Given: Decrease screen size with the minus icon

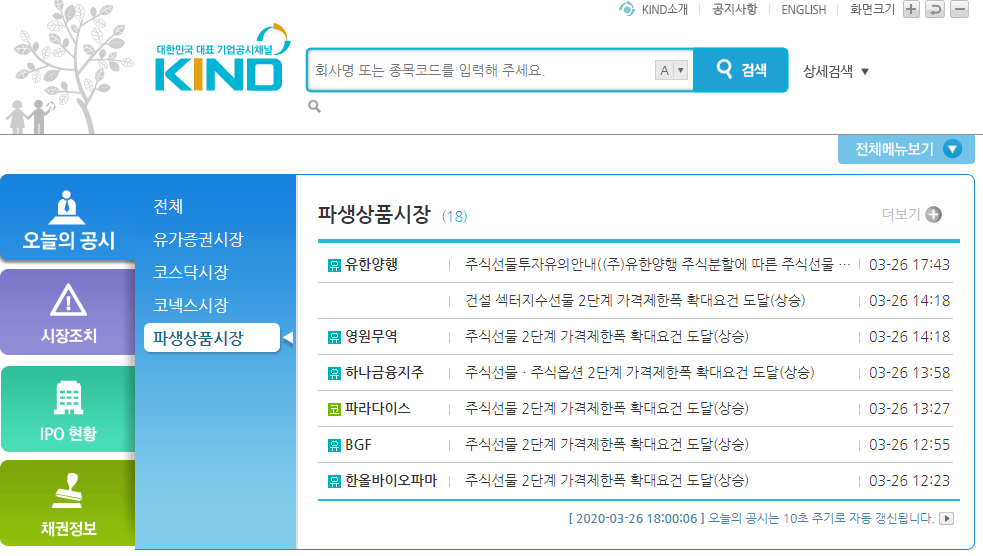Looking at the screenshot, I should 959,9.
